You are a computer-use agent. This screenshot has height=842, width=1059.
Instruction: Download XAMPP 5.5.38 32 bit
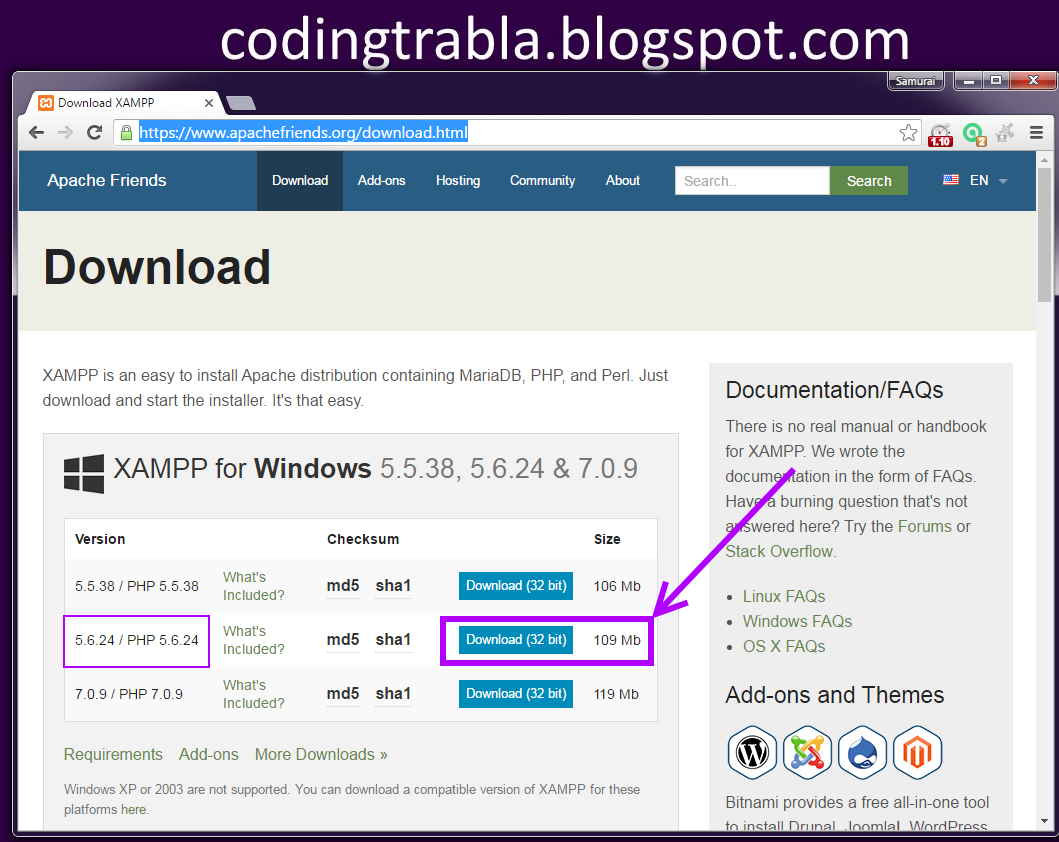516,585
